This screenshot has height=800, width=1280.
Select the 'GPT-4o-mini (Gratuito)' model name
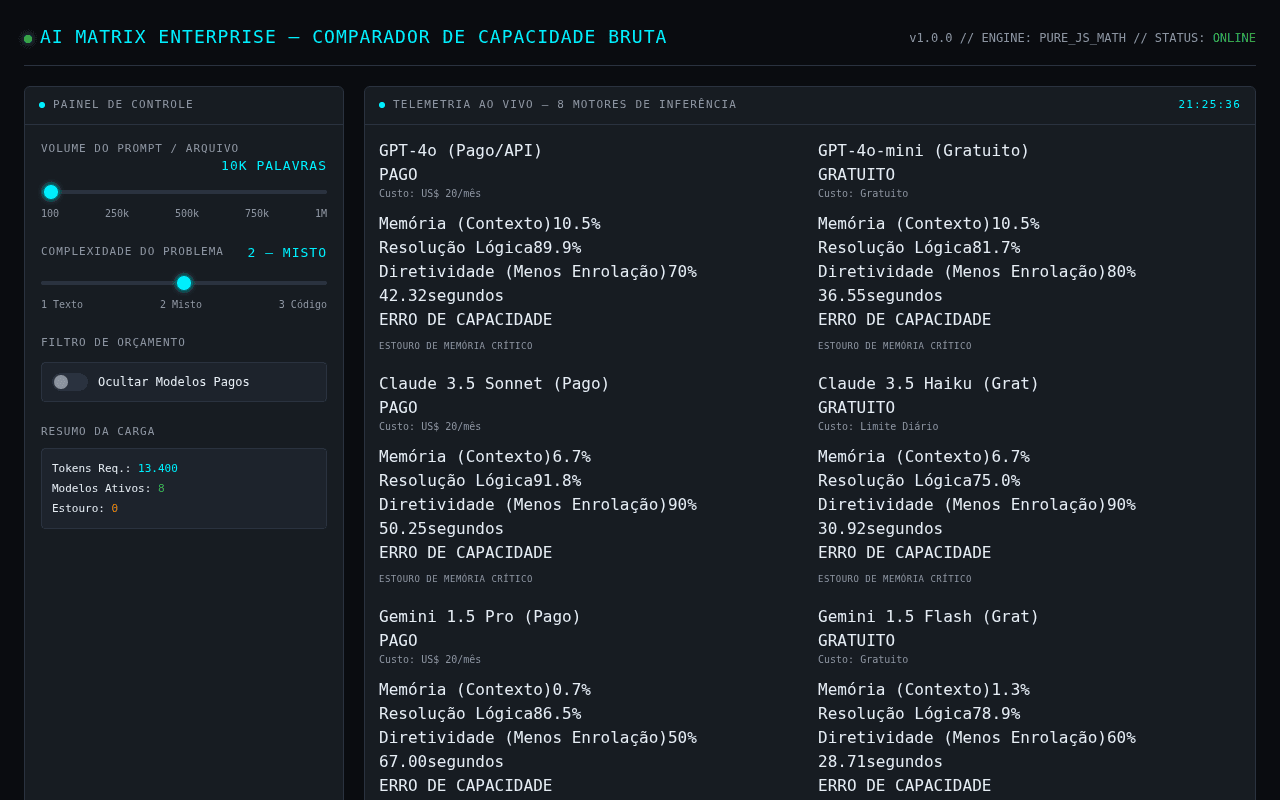click(924, 151)
